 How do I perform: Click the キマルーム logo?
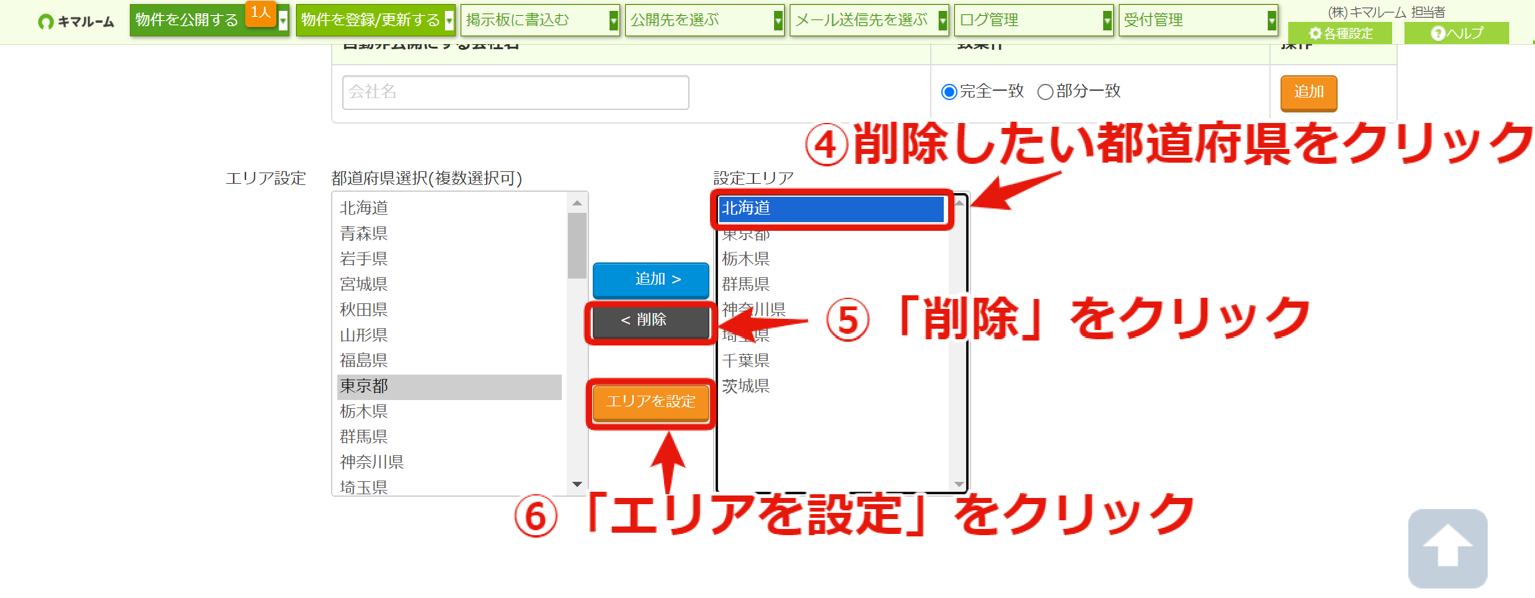76,21
